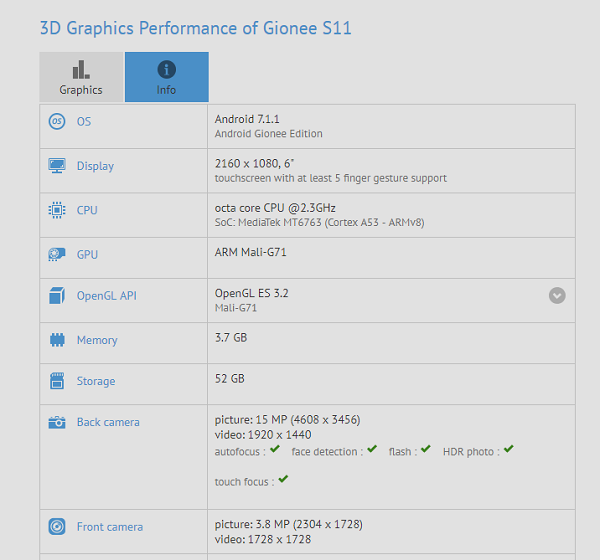The image size is (600, 560).
Task: Click the 'ARM Mali-G71' GPU value
Action: tap(251, 252)
